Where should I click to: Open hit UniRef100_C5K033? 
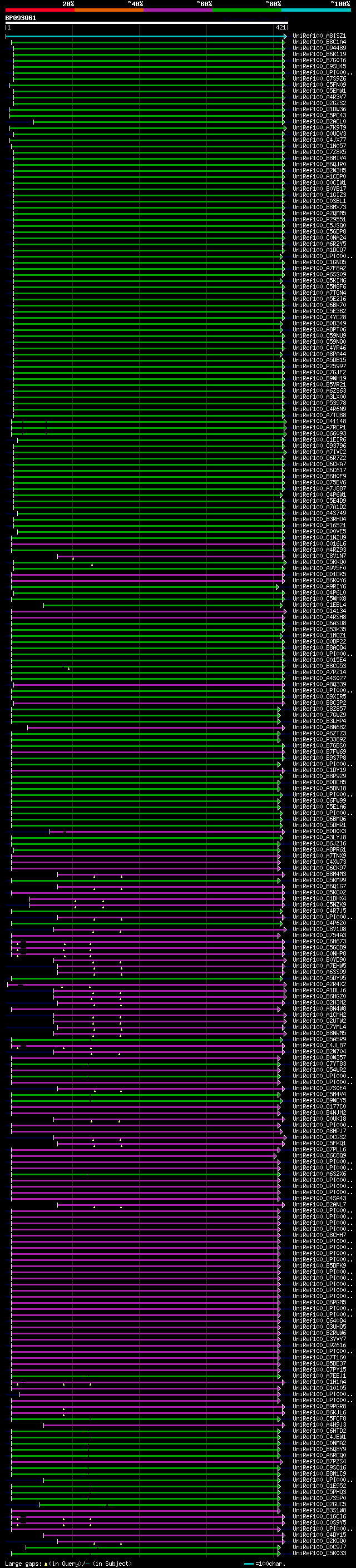319,1554
